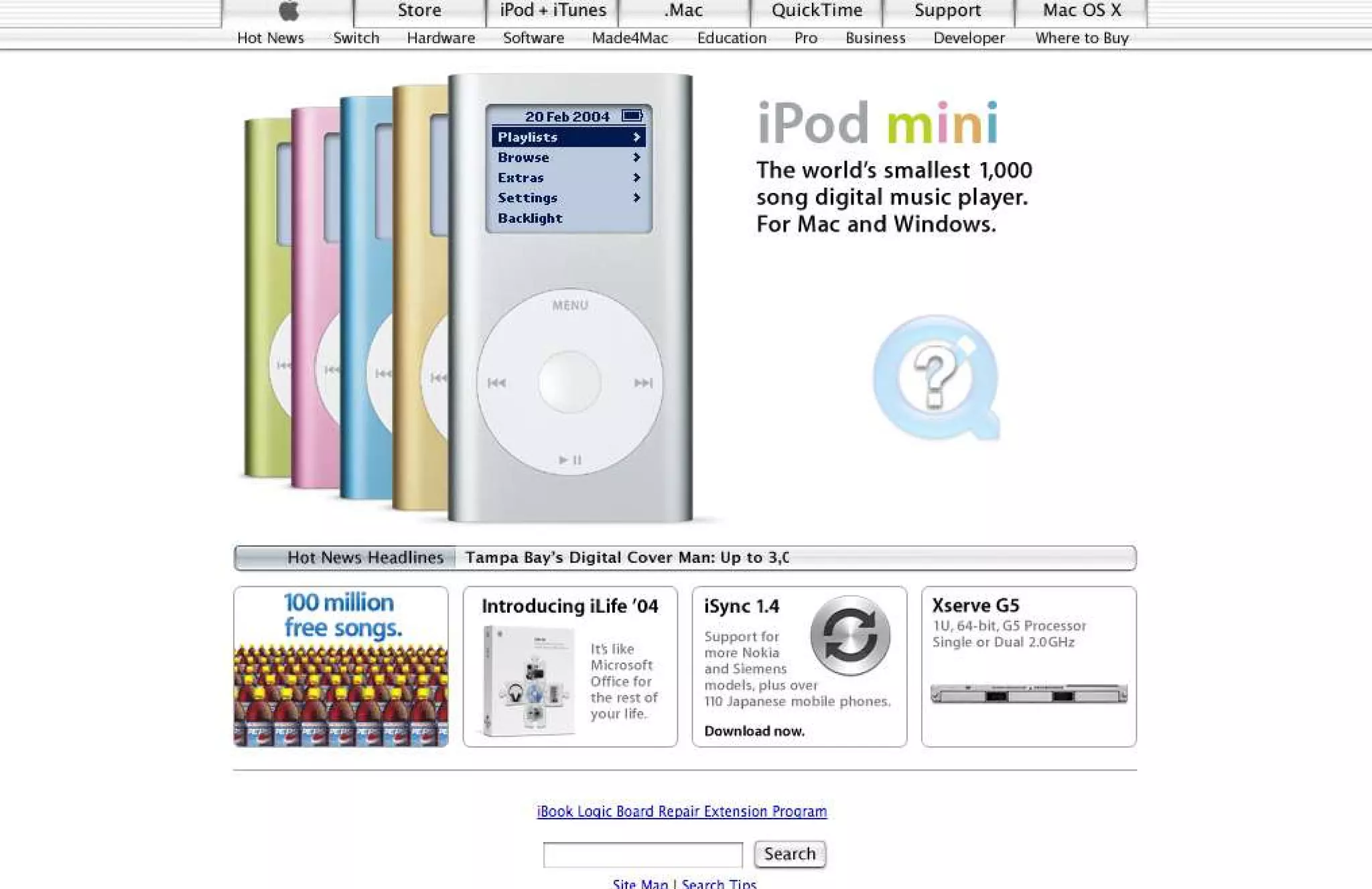Open the Site Map link
1372x889 pixels.
click(x=640, y=884)
